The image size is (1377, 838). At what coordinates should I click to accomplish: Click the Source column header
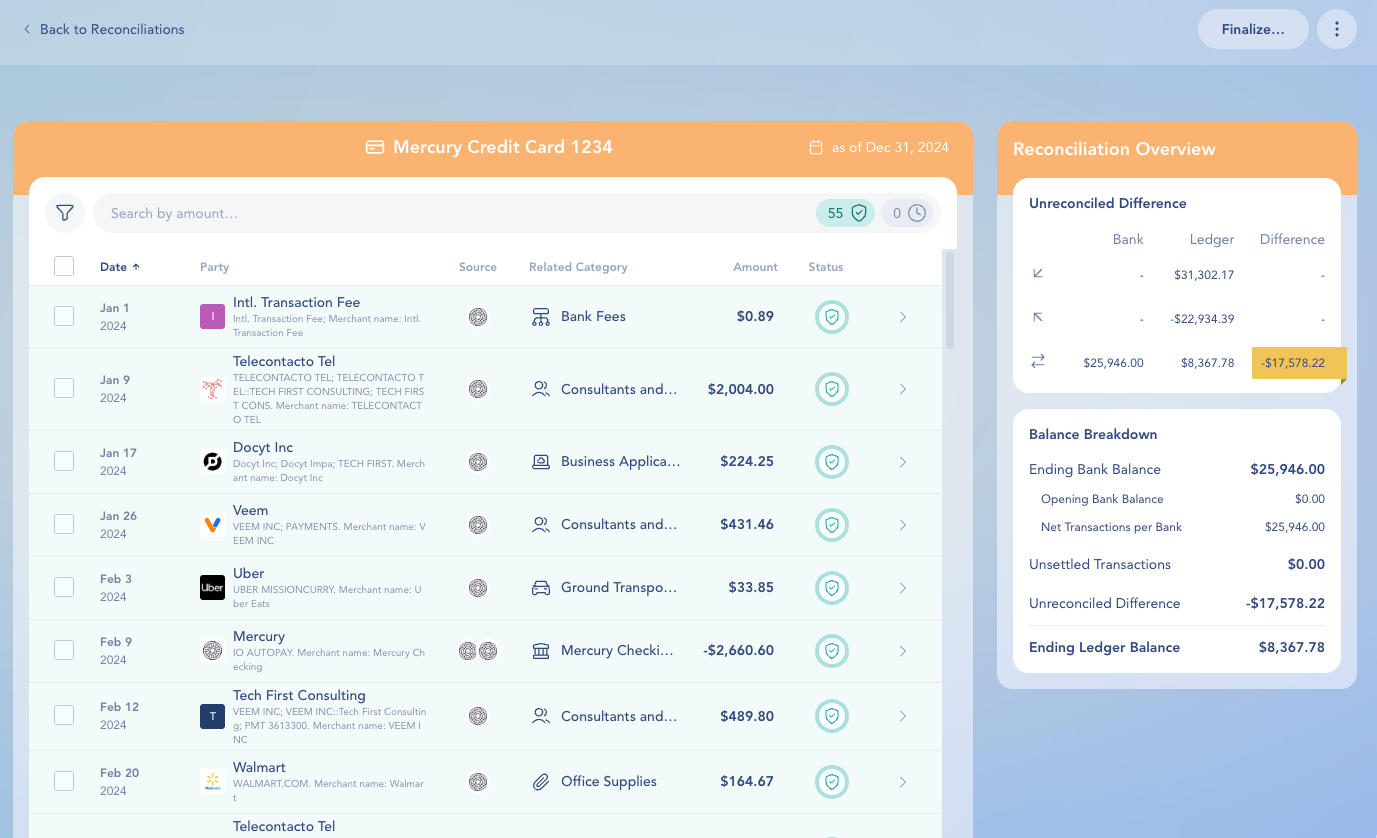(x=478, y=267)
